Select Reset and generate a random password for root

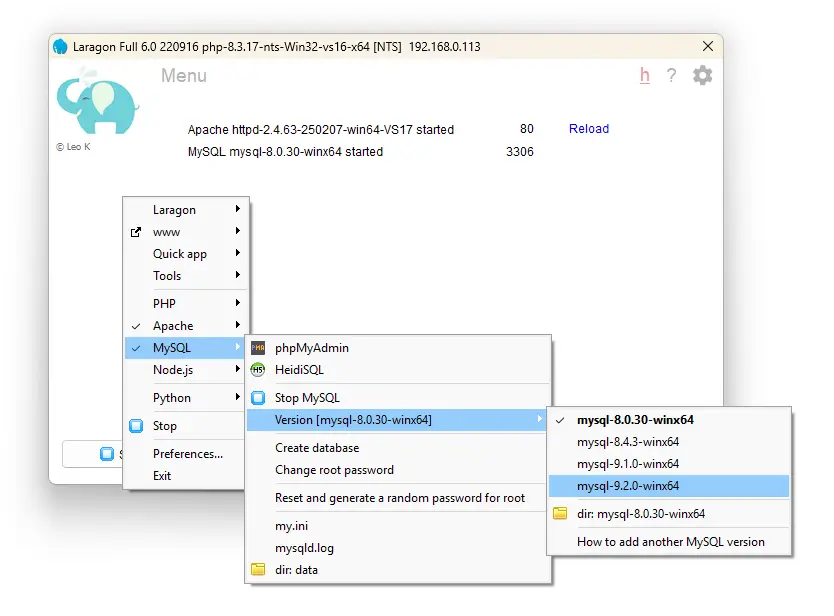pyautogui.click(x=397, y=498)
